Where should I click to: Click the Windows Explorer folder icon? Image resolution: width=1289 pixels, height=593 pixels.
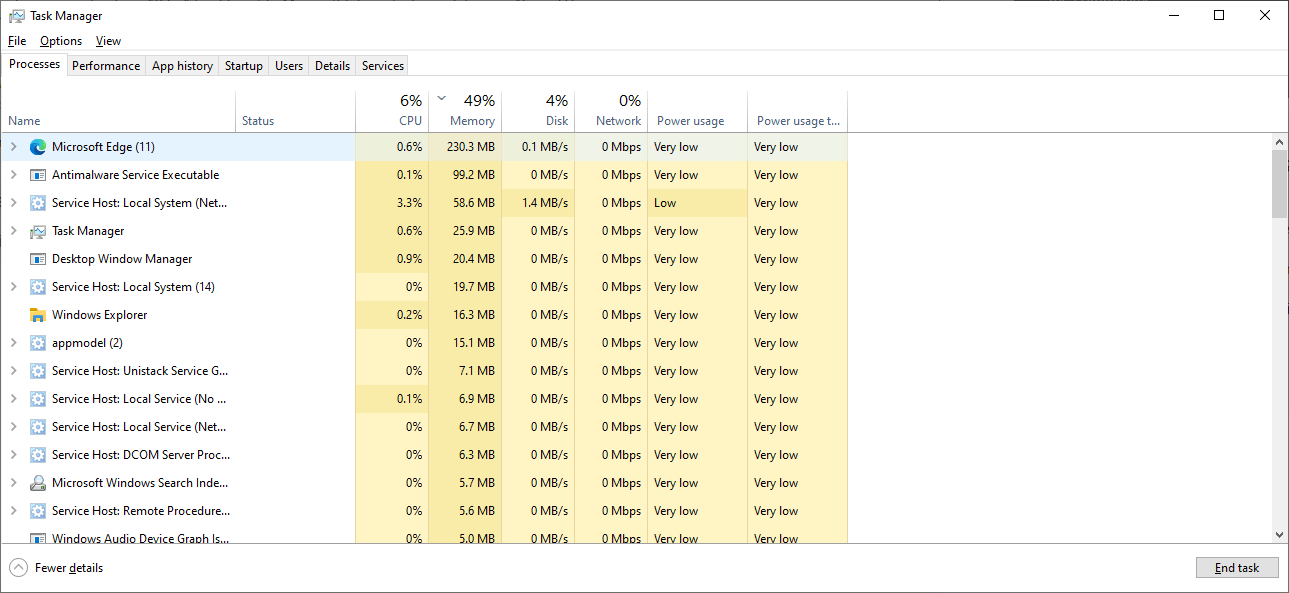tap(38, 315)
